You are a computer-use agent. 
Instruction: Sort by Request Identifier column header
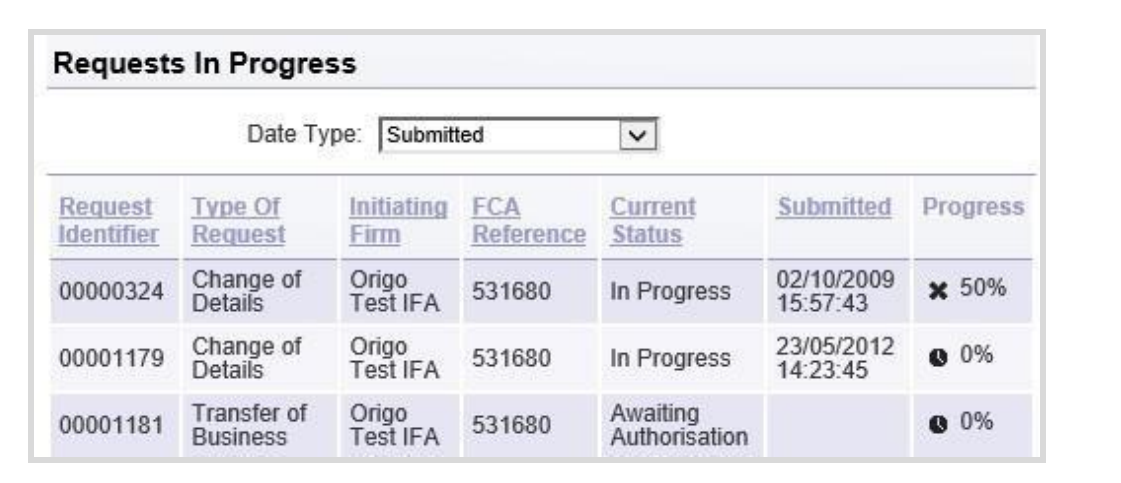click(x=109, y=220)
